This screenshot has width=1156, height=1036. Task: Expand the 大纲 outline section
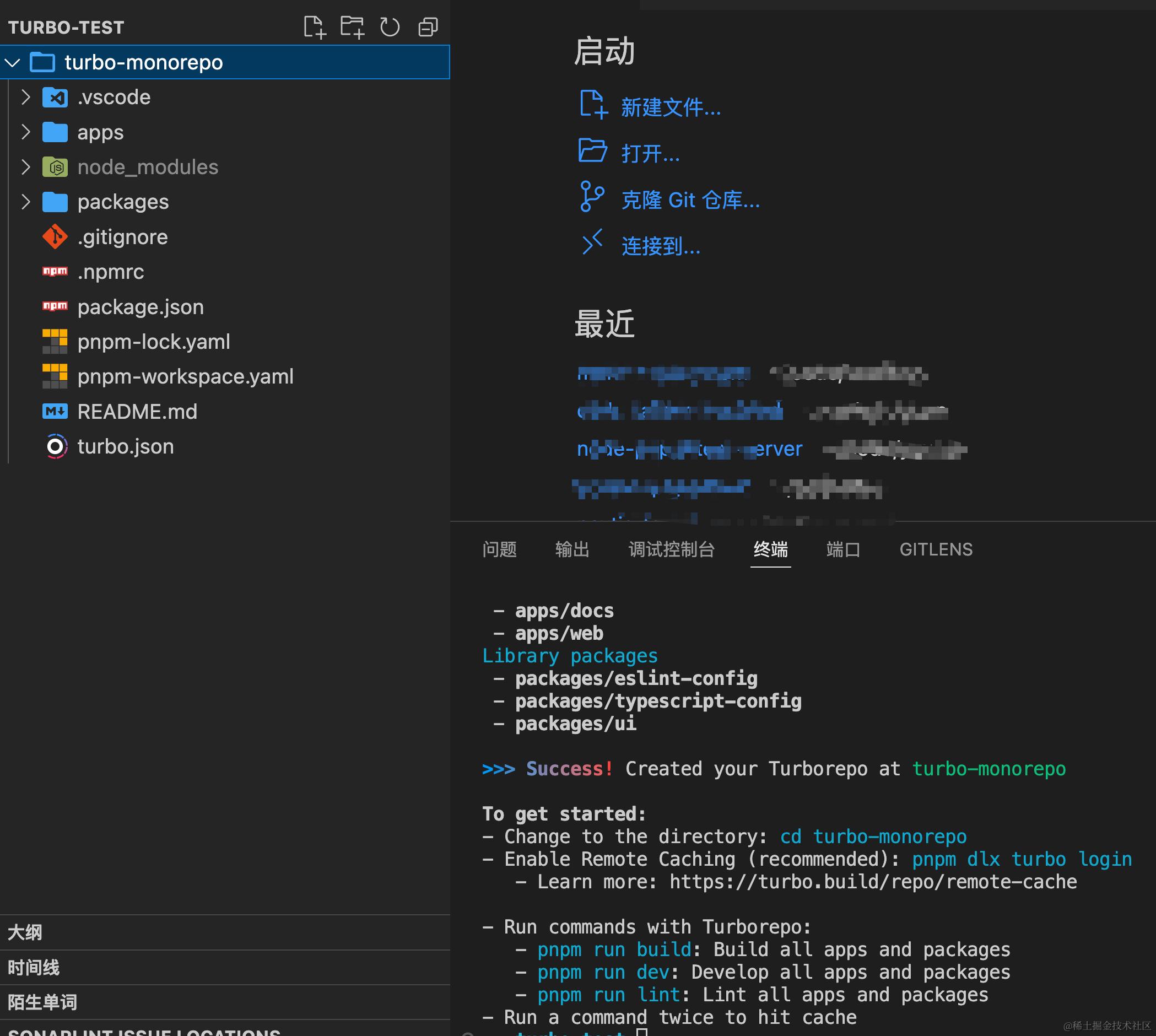coord(25,932)
